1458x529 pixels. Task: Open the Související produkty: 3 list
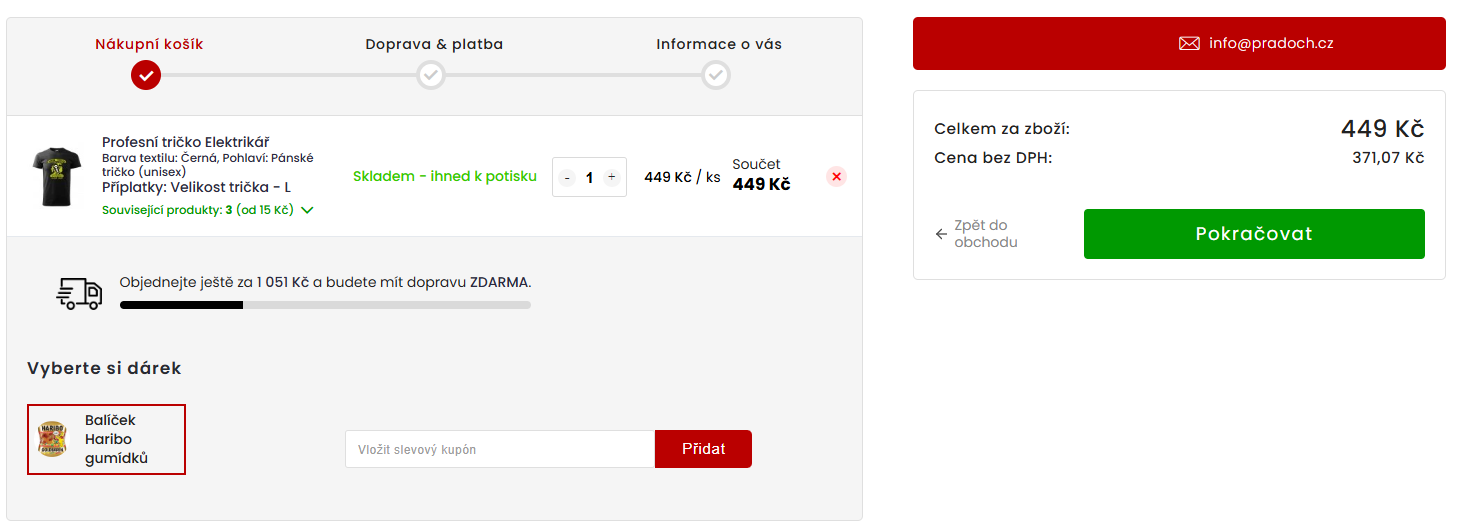[x=197, y=211]
